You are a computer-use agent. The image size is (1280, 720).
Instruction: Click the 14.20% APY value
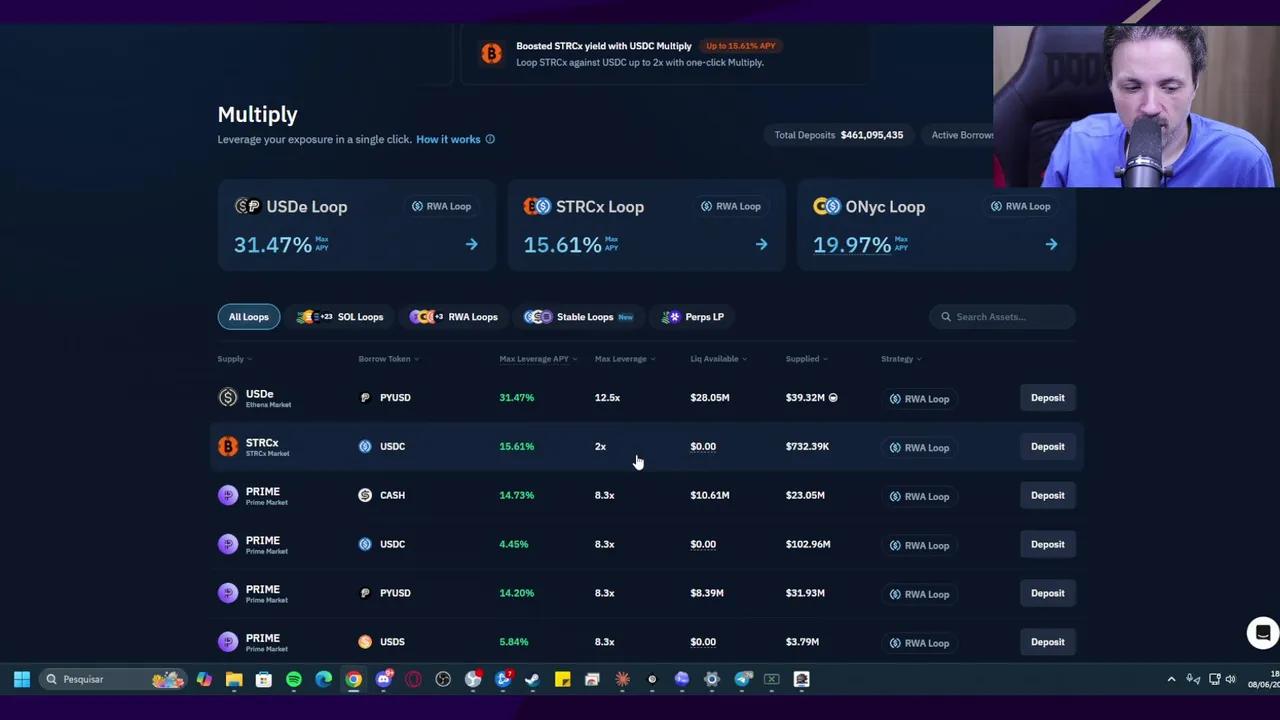pyautogui.click(x=517, y=593)
